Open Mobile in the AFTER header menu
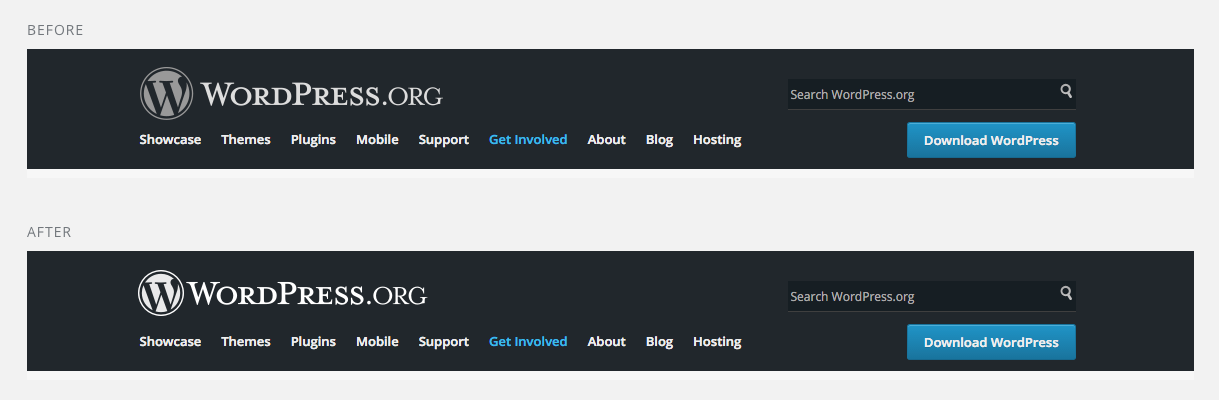Screen dimensions: 1219x400 coord(377,342)
